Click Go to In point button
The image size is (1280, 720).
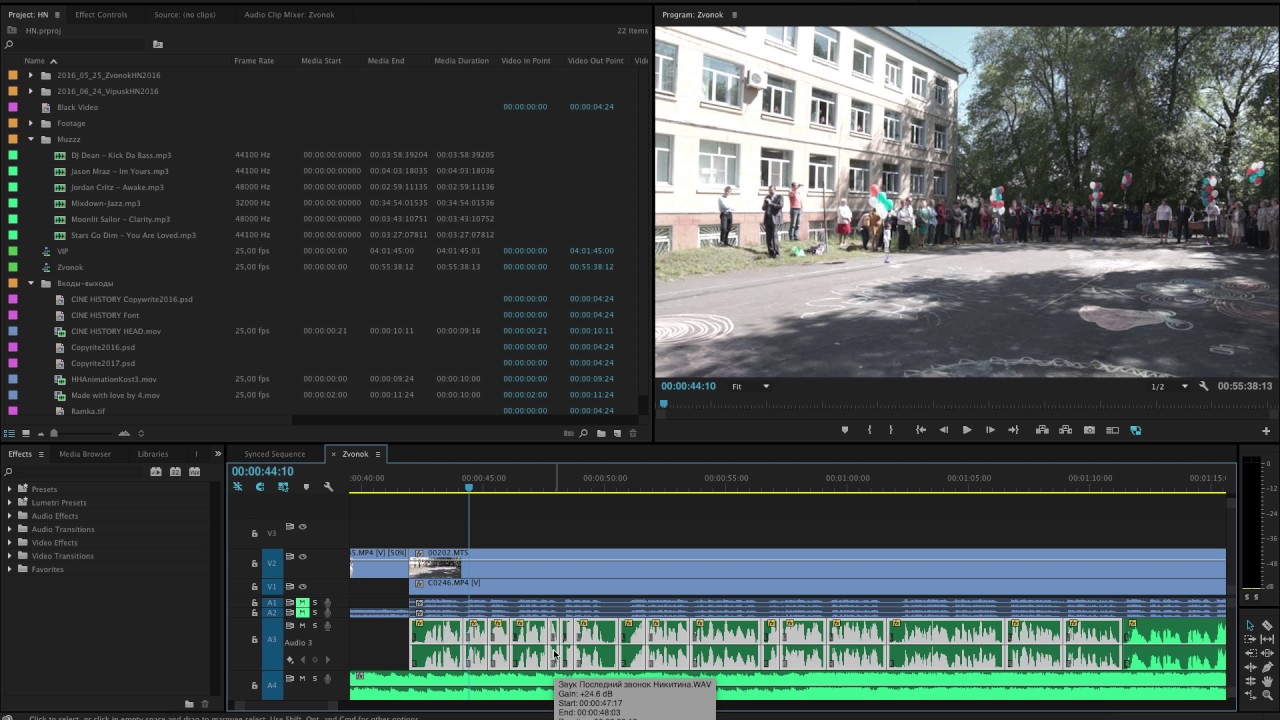click(920, 430)
